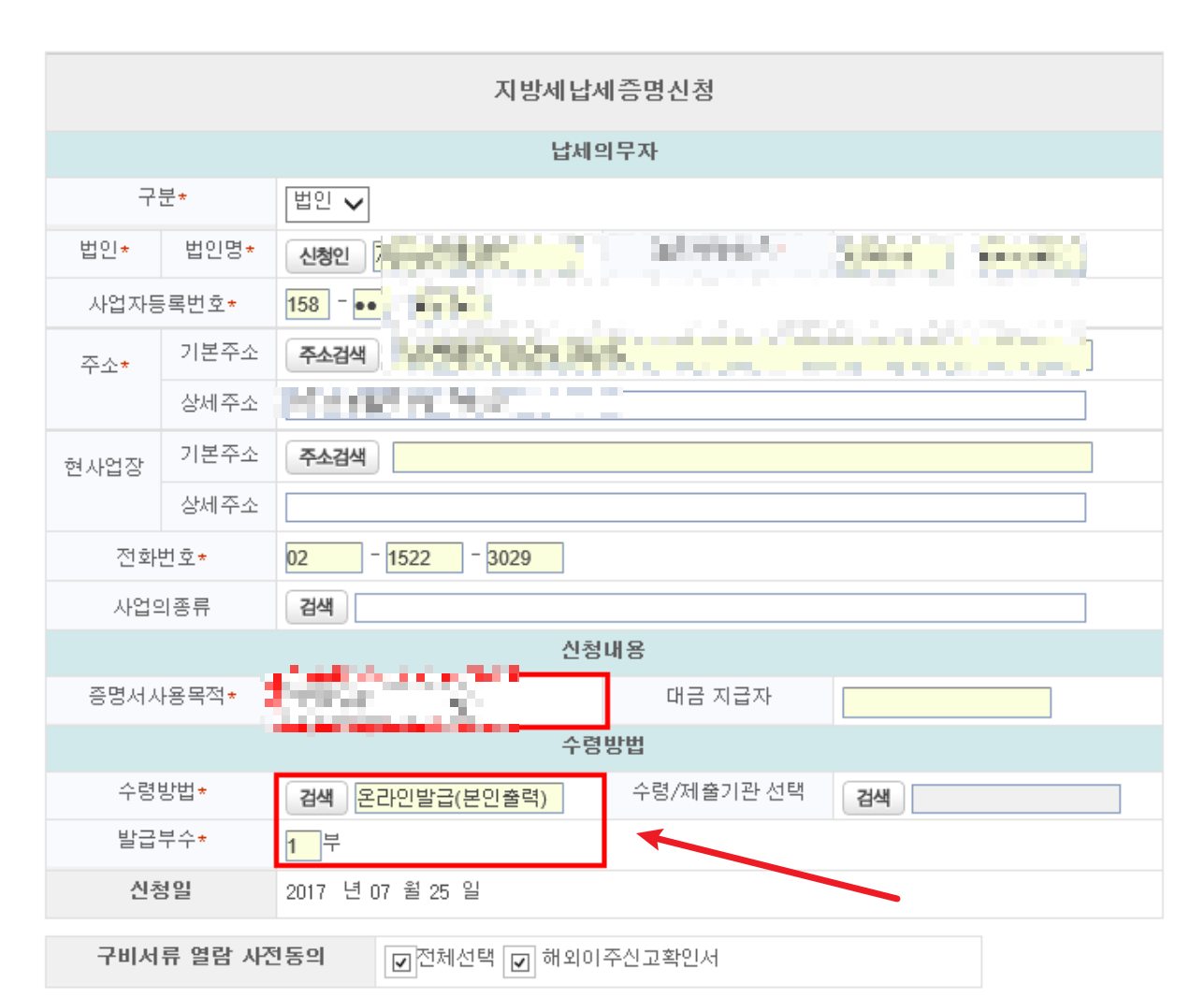
Task: Click the 사업의종류 text input field
Action: [x=720, y=606]
